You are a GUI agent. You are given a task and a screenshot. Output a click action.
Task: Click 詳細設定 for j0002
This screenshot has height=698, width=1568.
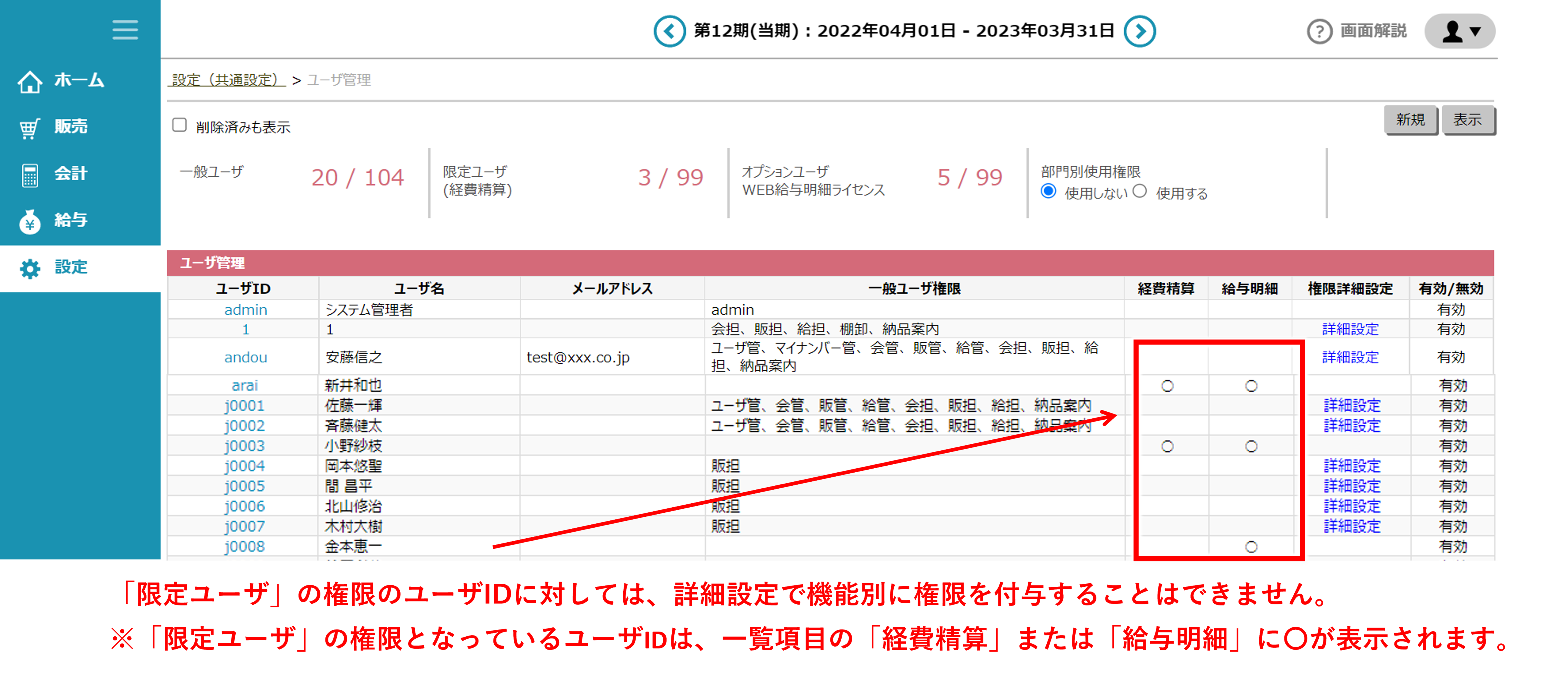[1352, 426]
